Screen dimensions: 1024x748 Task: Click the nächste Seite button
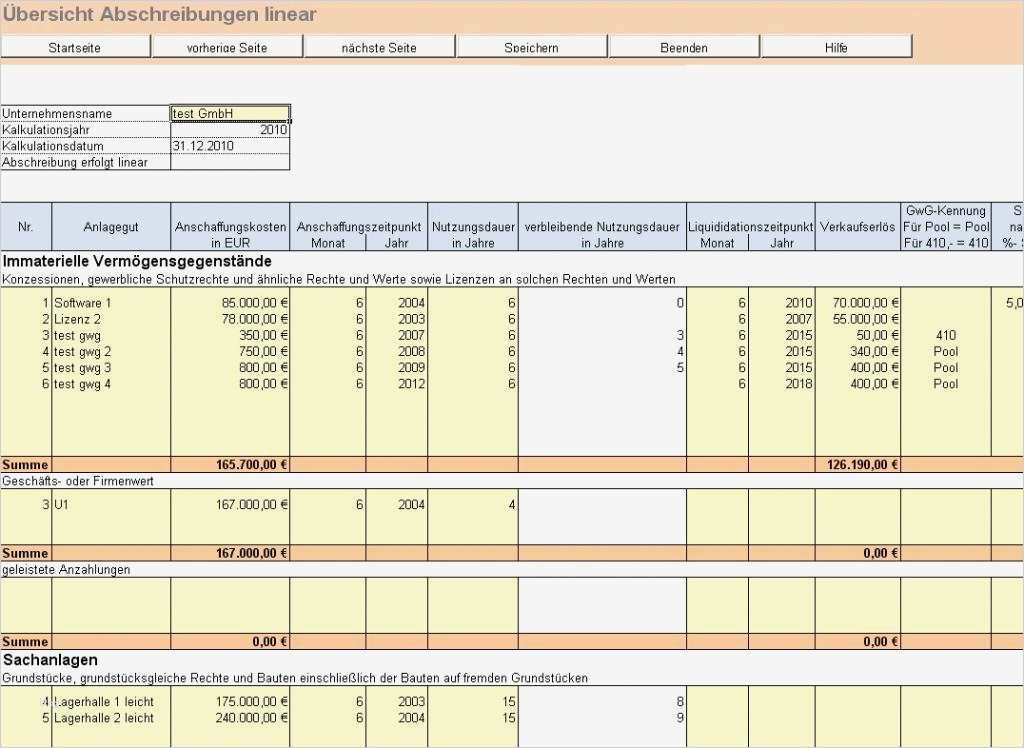coord(380,45)
